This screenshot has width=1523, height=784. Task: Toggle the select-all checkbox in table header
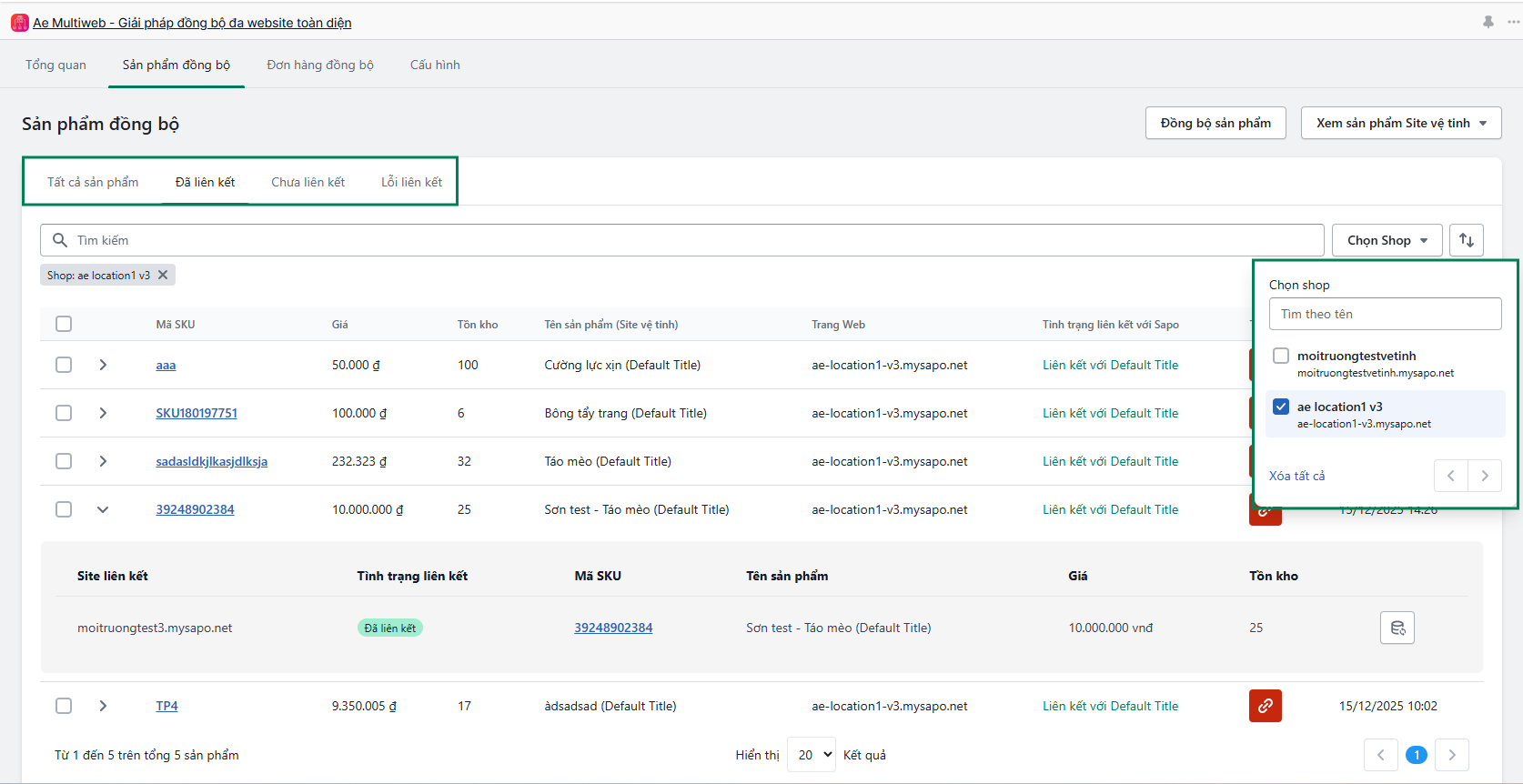click(x=64, y=324)
